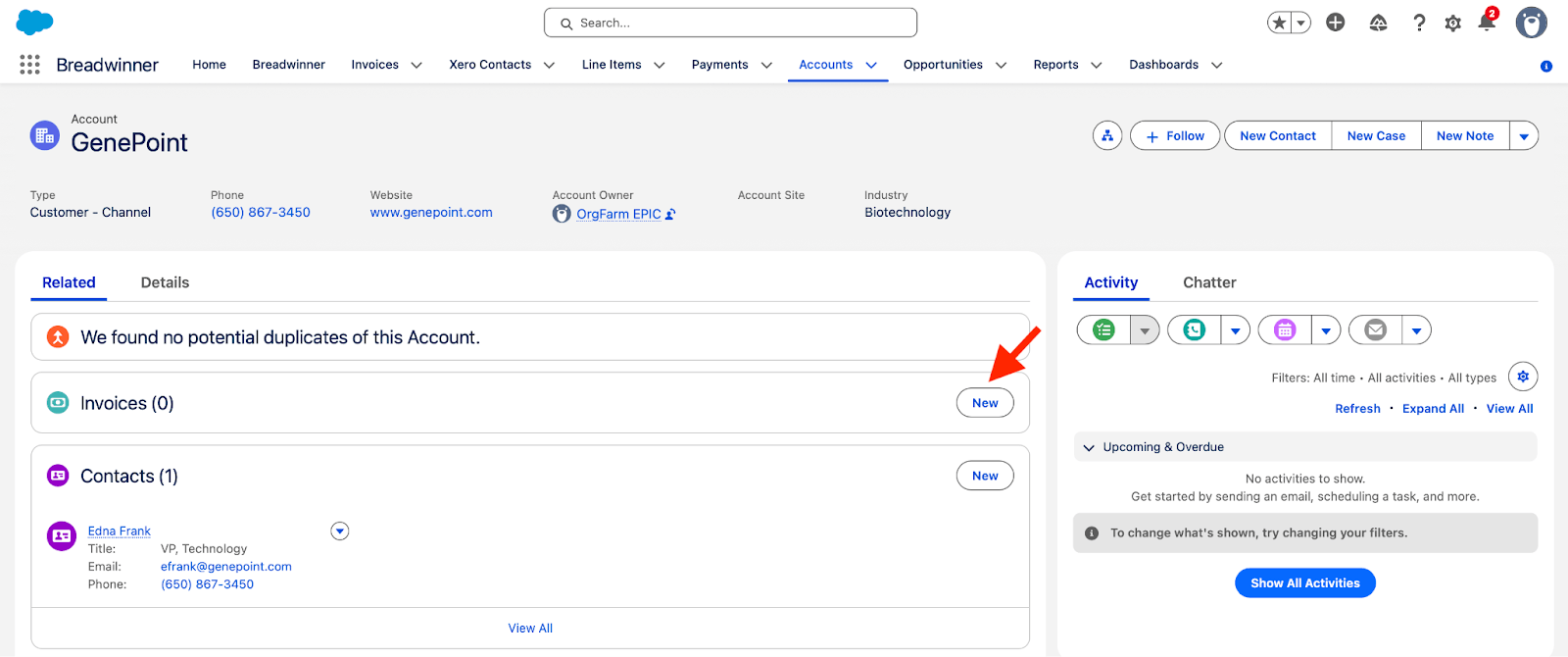Screen dimensions: 1568x657
Task: Open Global Actions plus icon
Action: 1336,23
